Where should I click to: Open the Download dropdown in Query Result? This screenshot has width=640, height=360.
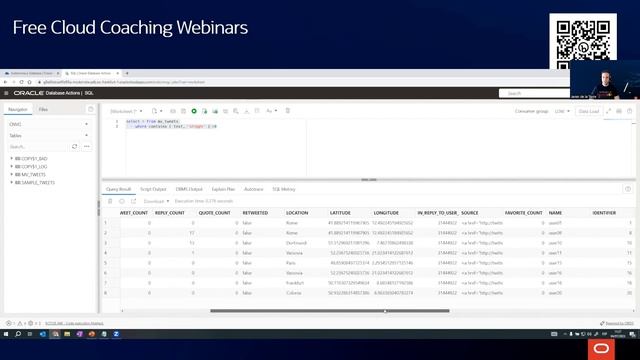156,201
